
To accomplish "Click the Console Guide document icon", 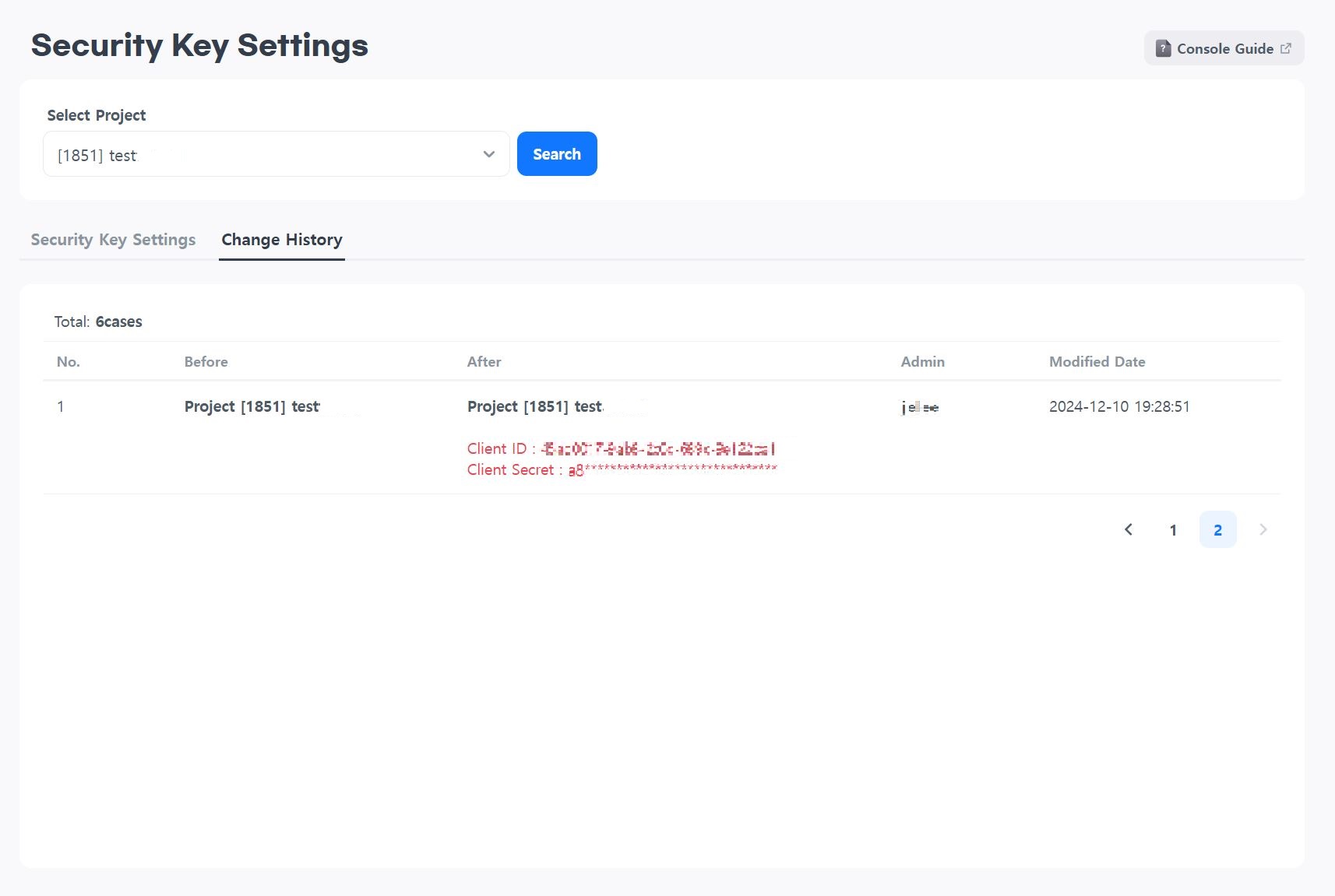I will point(1163,48).
